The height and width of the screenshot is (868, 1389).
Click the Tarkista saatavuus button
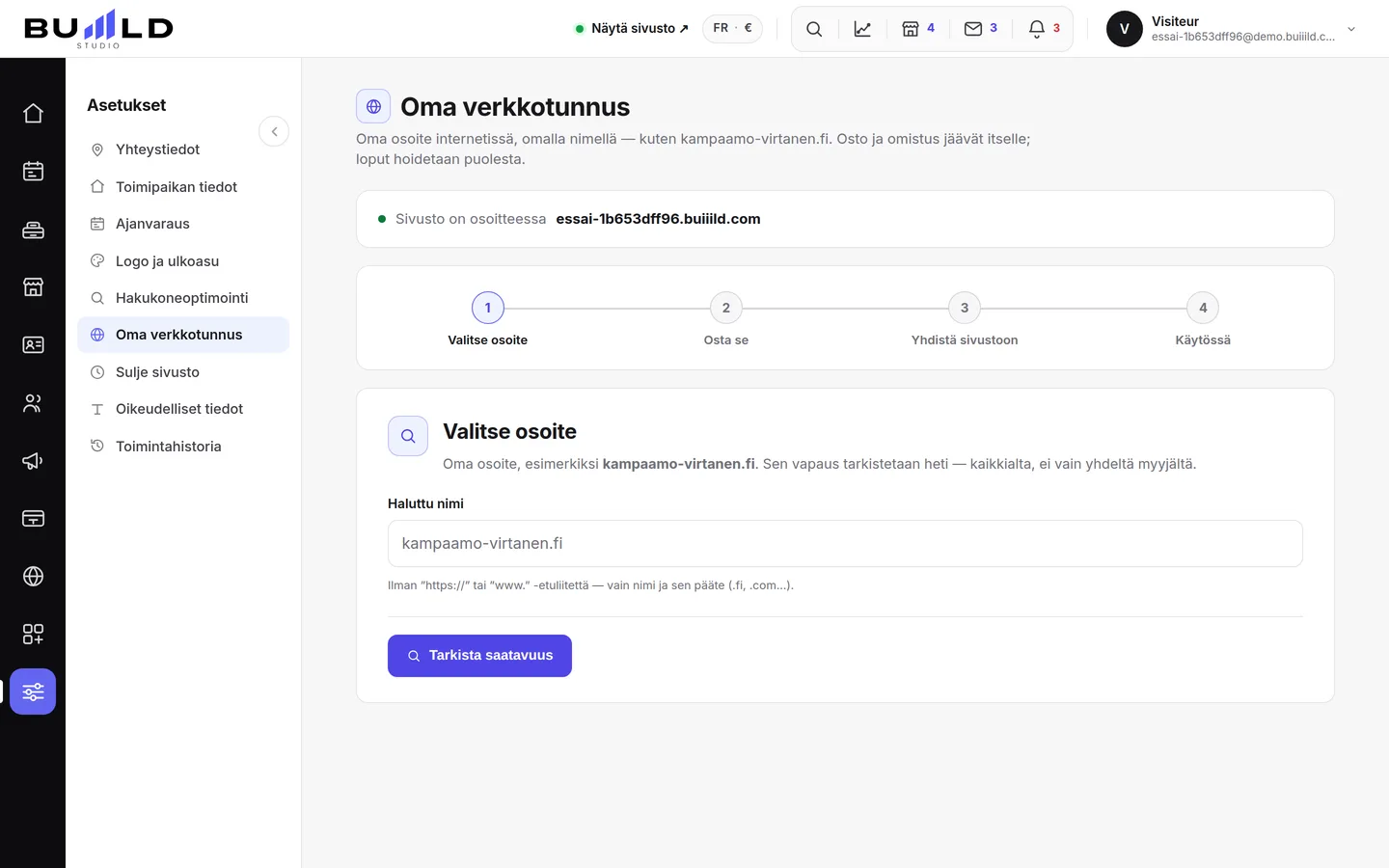479,656
